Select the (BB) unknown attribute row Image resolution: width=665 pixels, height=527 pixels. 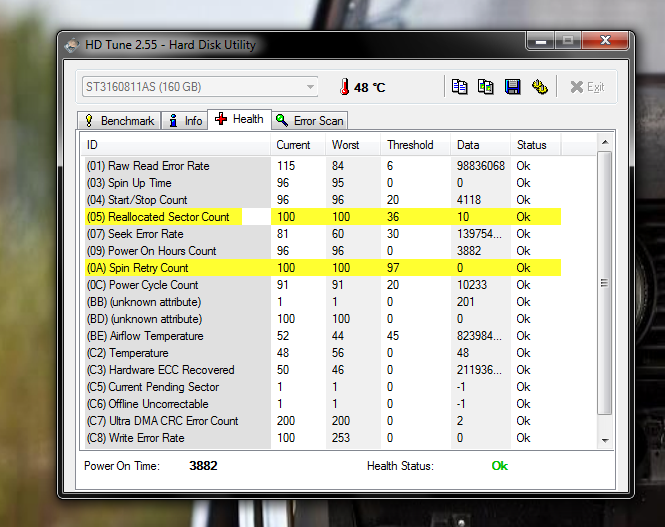321,302
